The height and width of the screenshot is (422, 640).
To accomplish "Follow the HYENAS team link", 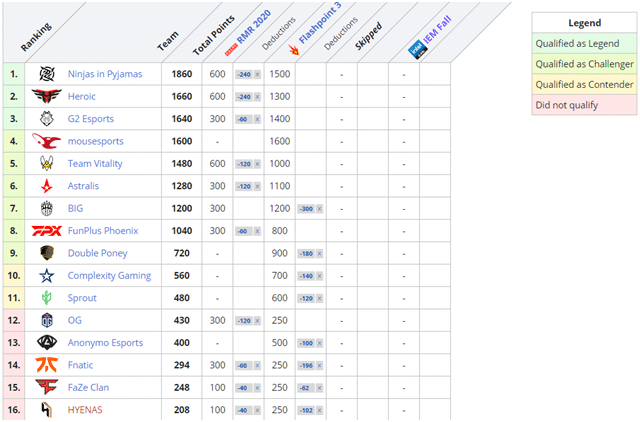I will click(x=85, y=410).
